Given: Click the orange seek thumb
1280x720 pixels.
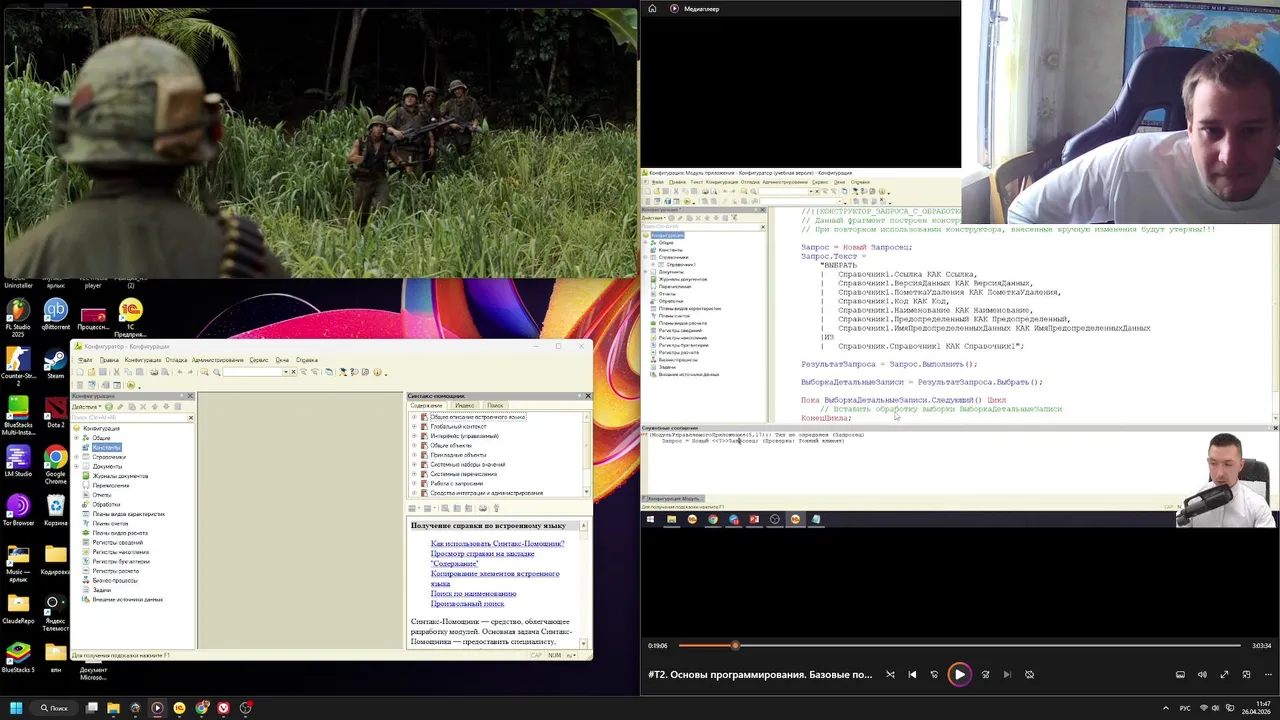Looking at the screenshot, I should click(735, 645).
